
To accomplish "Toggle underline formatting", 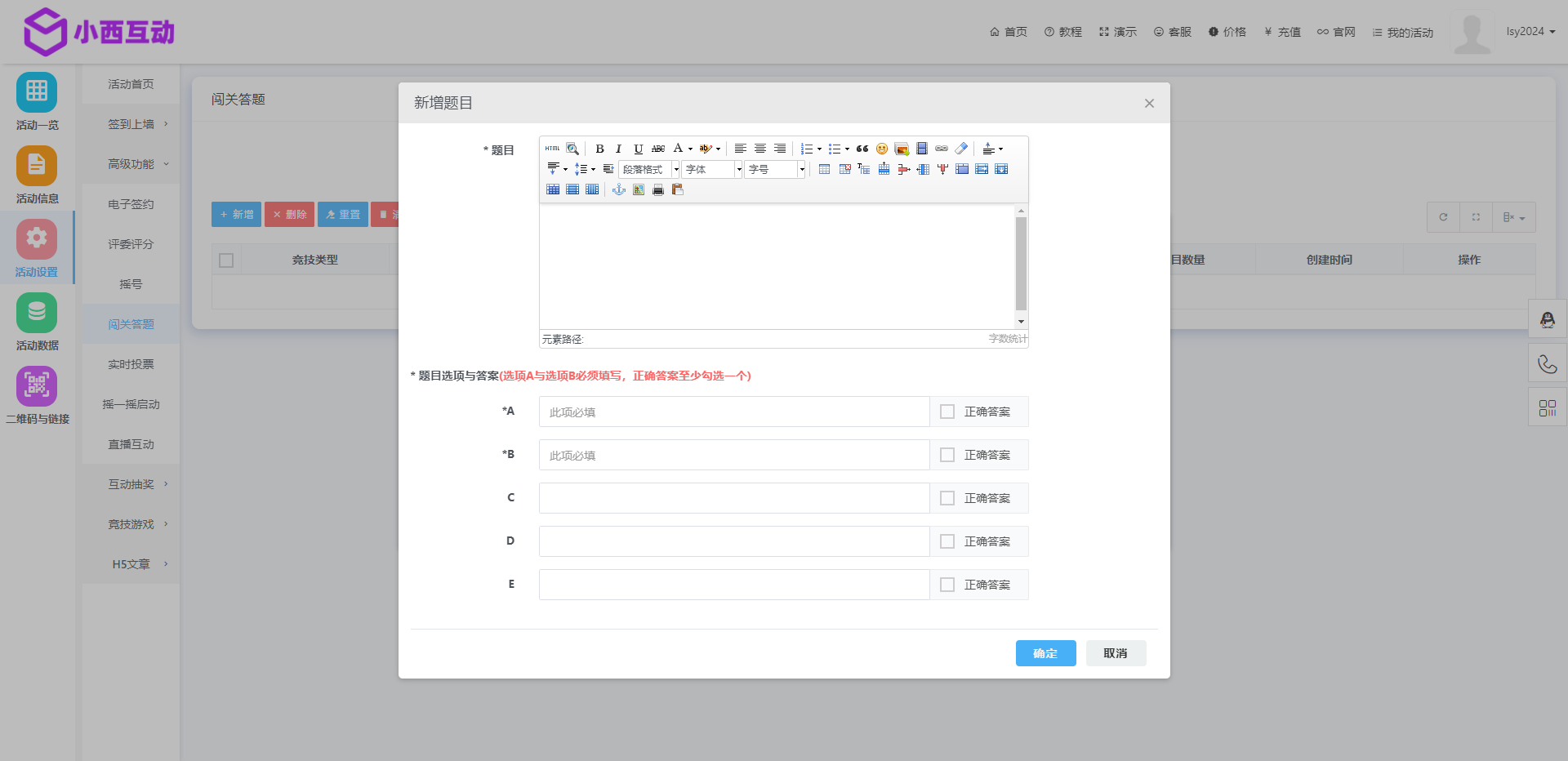I will coord(639,149).
